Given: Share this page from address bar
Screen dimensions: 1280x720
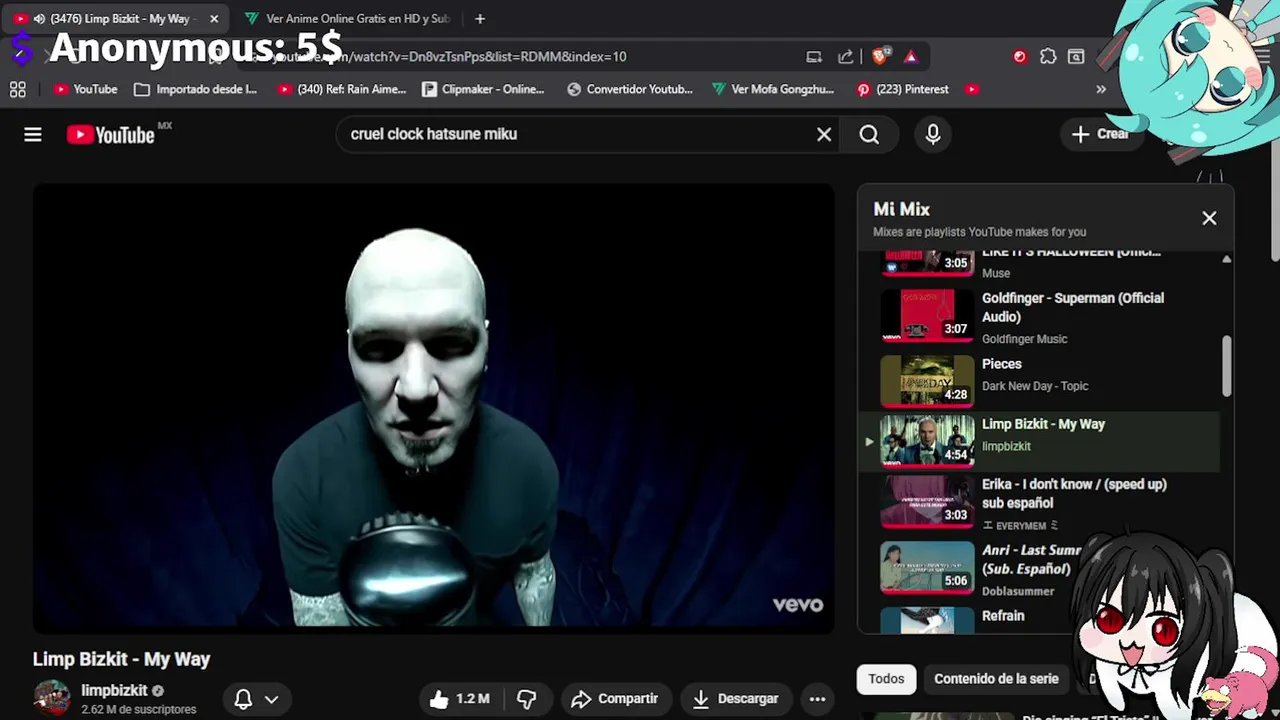Looking at the screenshot, I should tap(846, 57).
